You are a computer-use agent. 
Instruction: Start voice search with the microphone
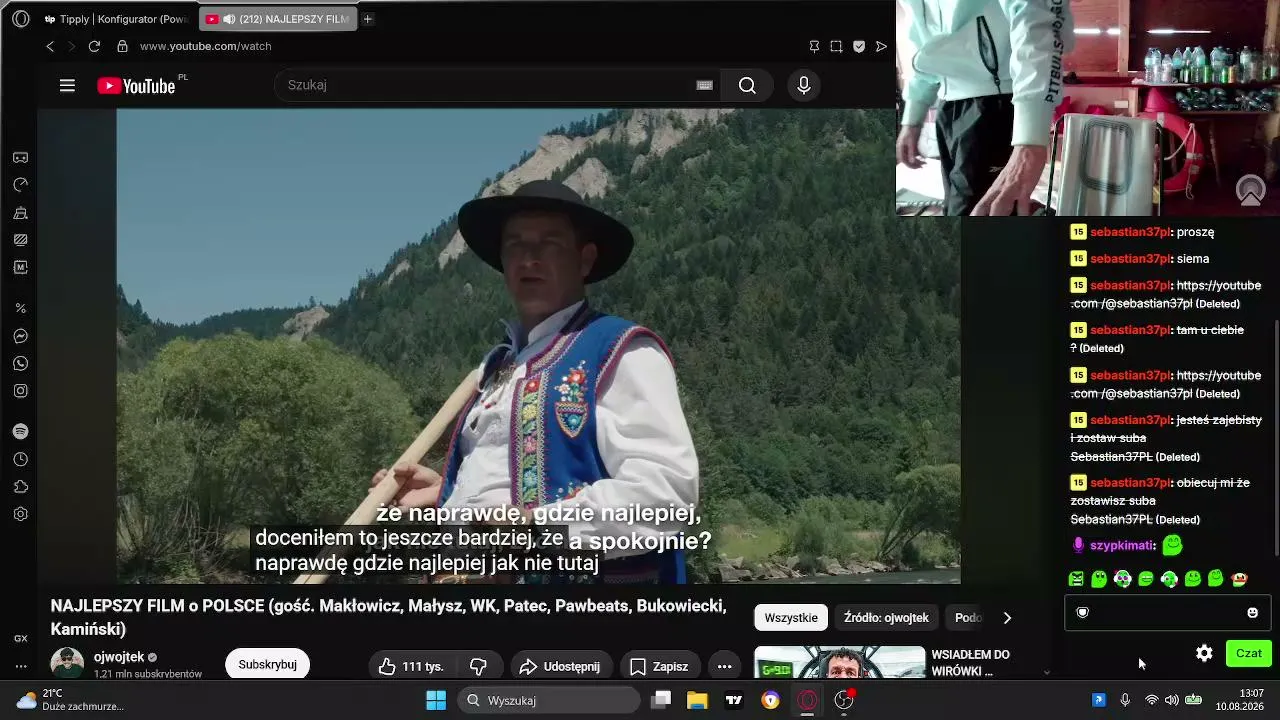click(x=803, y=86)
